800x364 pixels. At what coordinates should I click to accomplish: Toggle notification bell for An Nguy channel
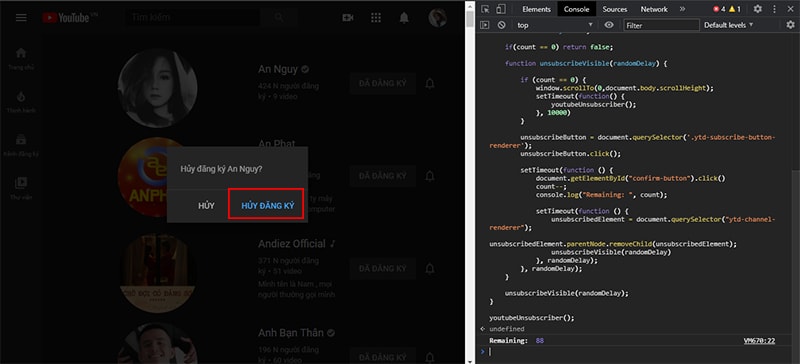click(430, 84)
